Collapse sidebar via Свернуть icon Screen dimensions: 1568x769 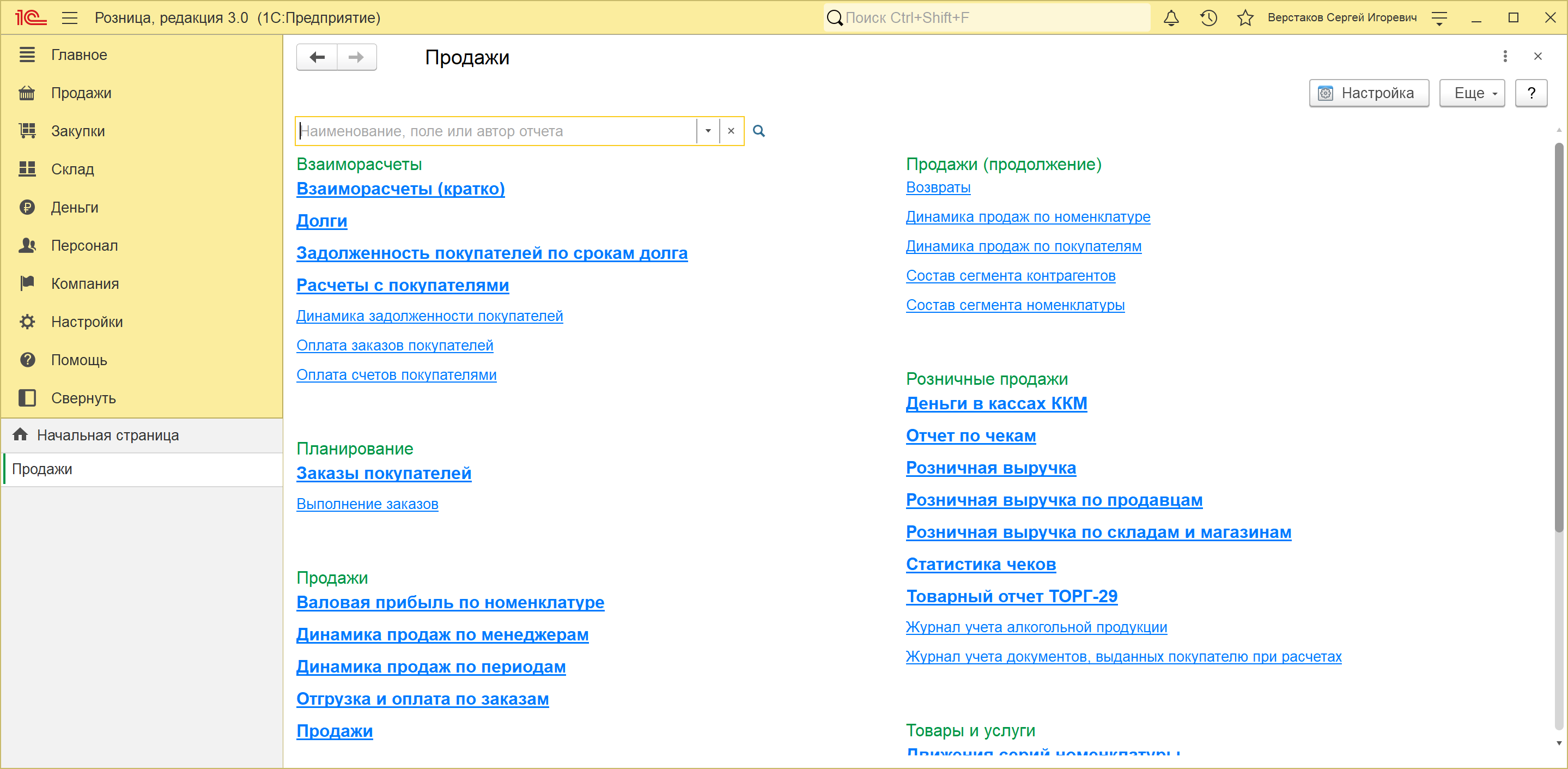coord(27,398)
